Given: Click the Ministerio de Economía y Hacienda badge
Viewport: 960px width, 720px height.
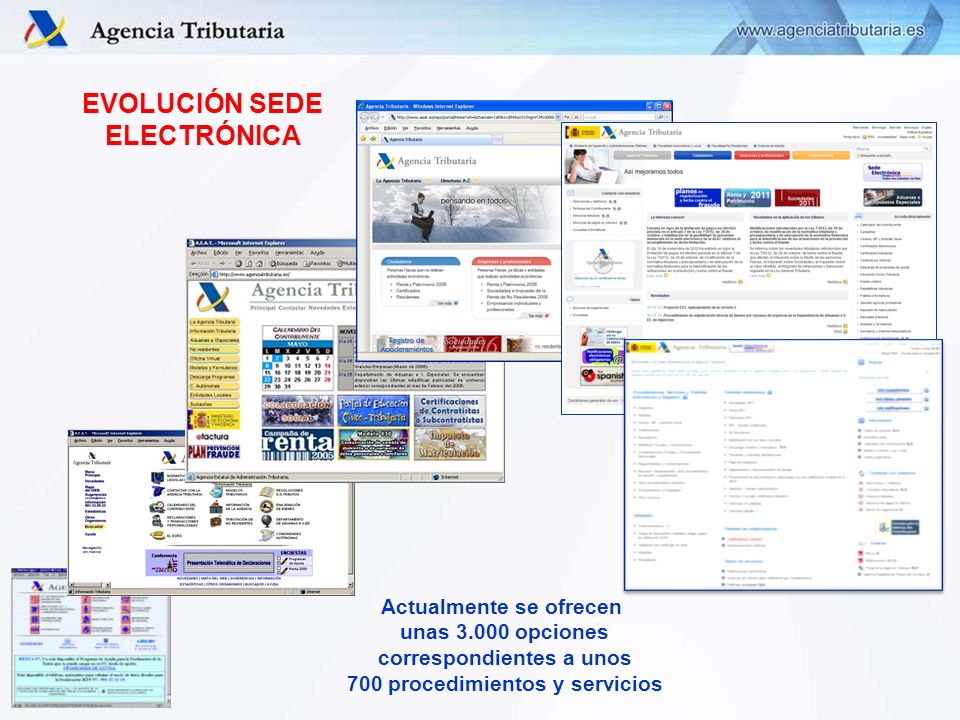Looking at the screenshot, I should pos(214,420).
